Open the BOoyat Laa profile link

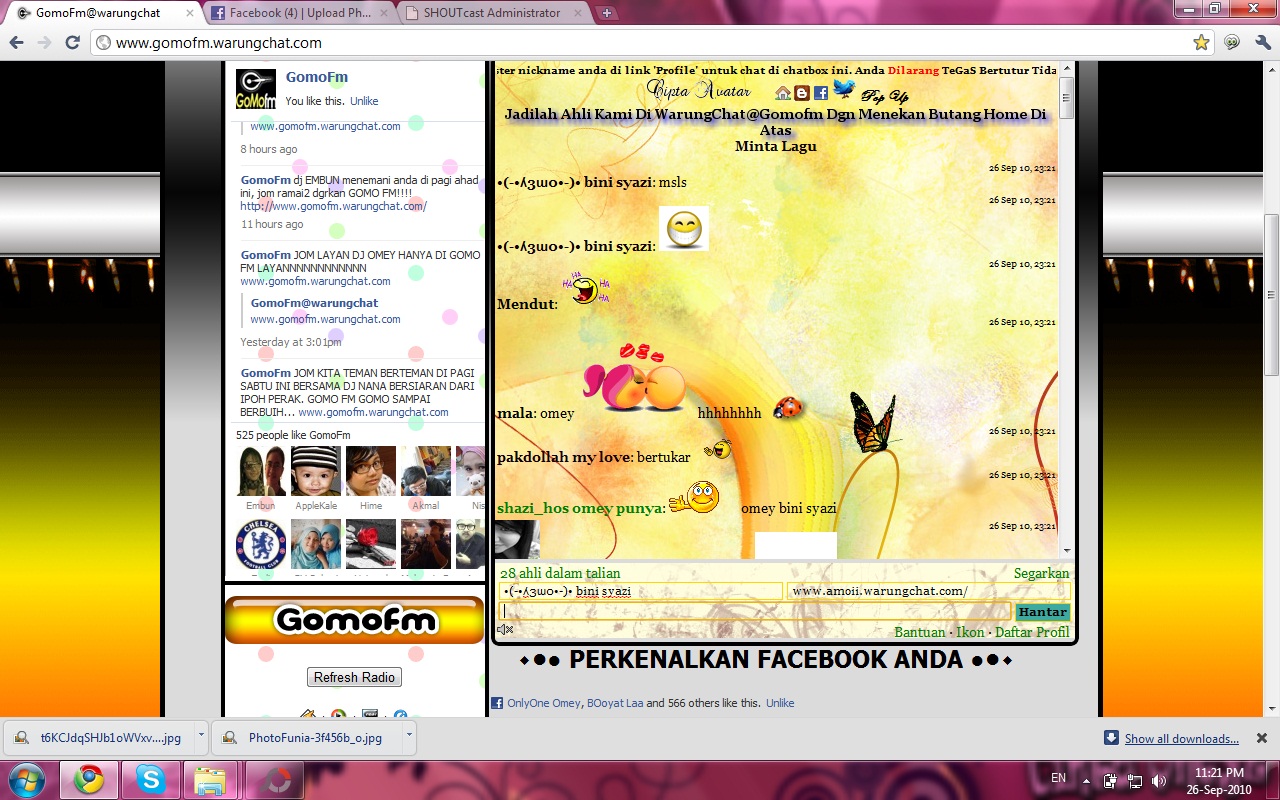[615, 703]
